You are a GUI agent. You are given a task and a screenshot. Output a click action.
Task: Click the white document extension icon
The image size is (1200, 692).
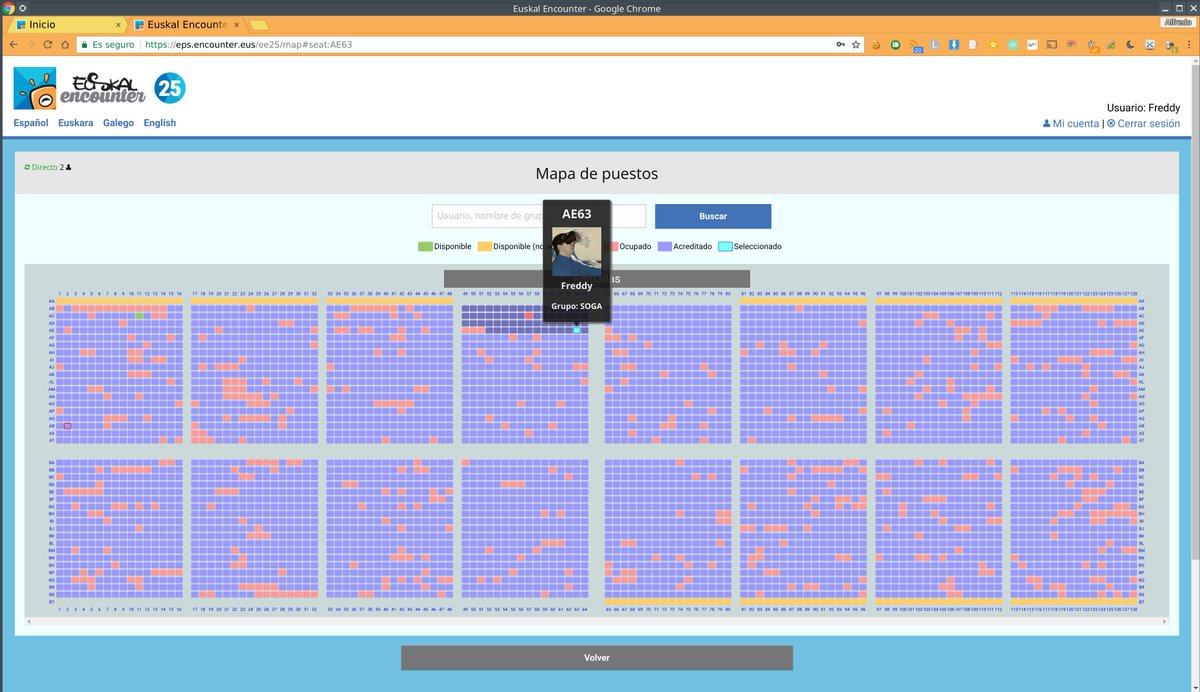click(973, 45)
